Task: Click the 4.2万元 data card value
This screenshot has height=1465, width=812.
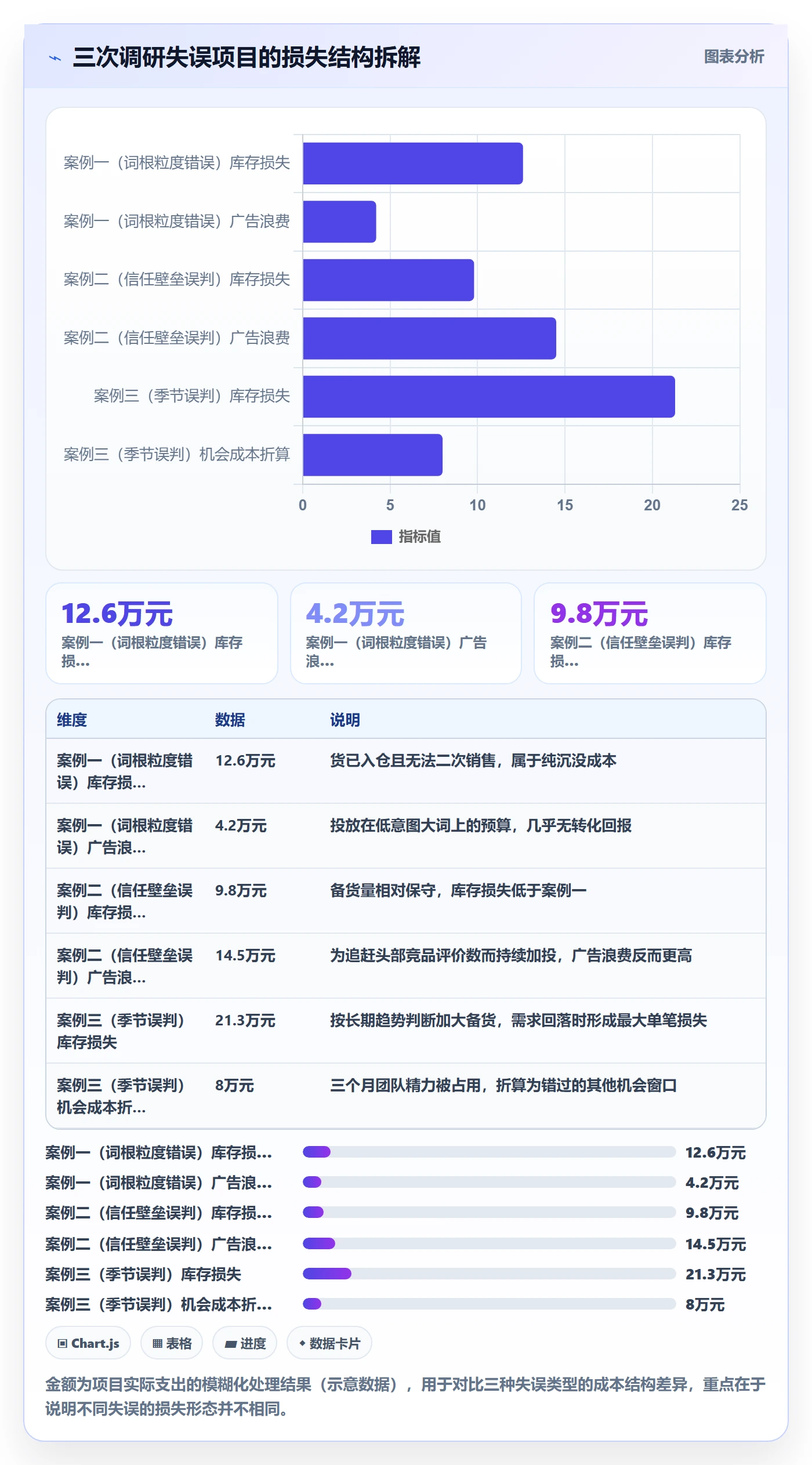Action: (x=355, y=614)
